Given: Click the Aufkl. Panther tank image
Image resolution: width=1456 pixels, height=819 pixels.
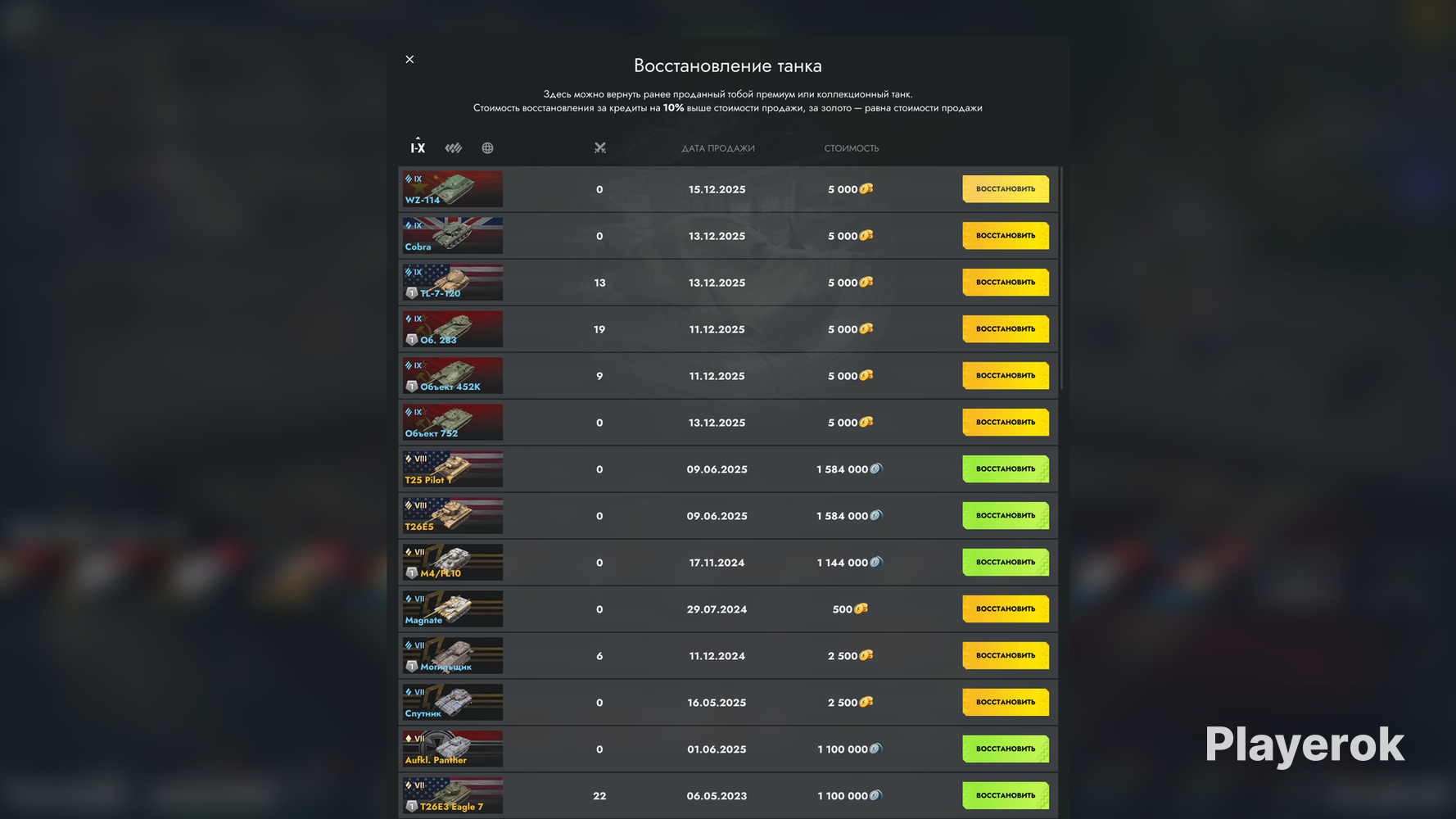Looking at the screenshot, I should (x=452, y=749).
